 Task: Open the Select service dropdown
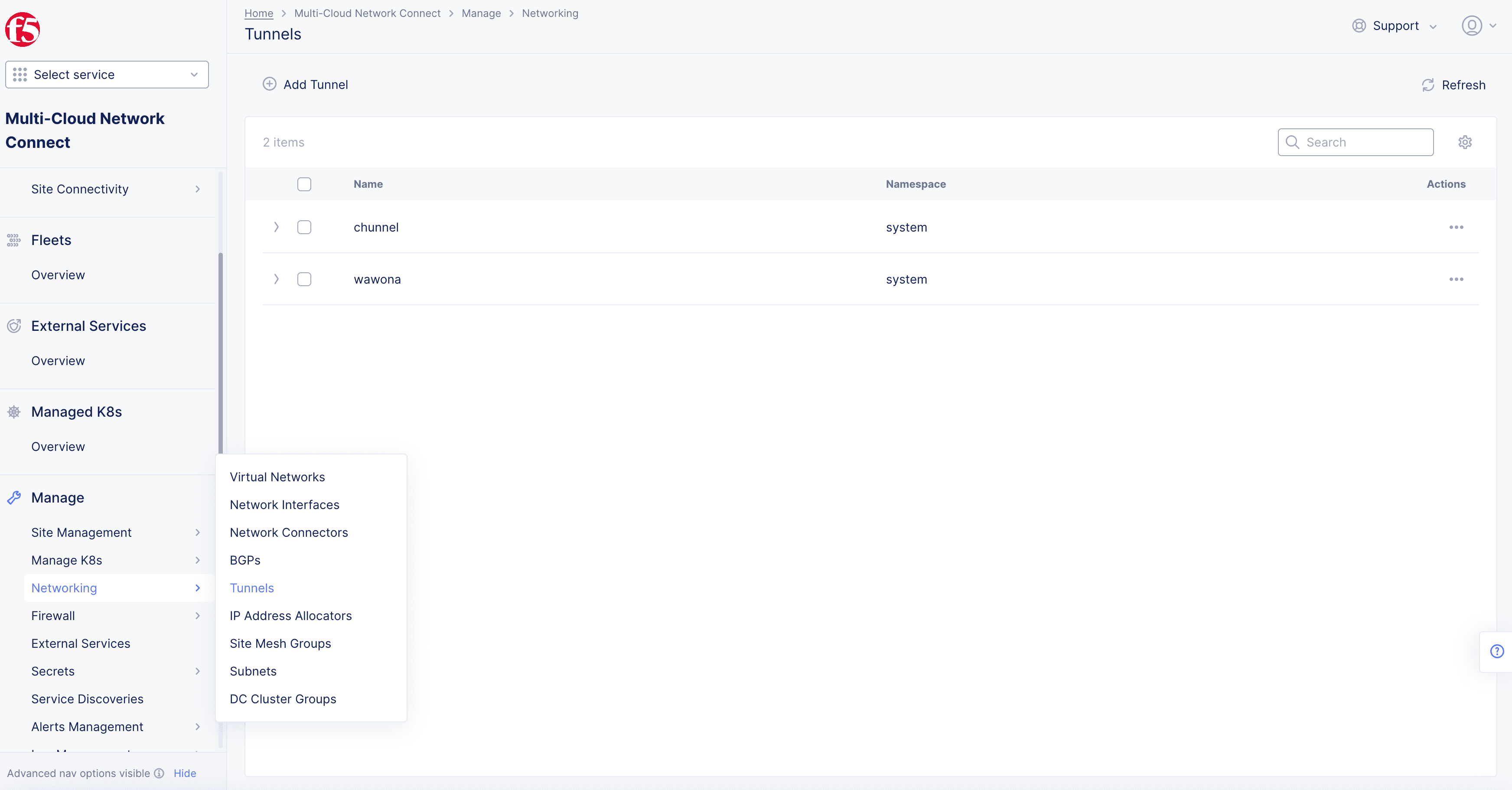(x=107, y=75)
